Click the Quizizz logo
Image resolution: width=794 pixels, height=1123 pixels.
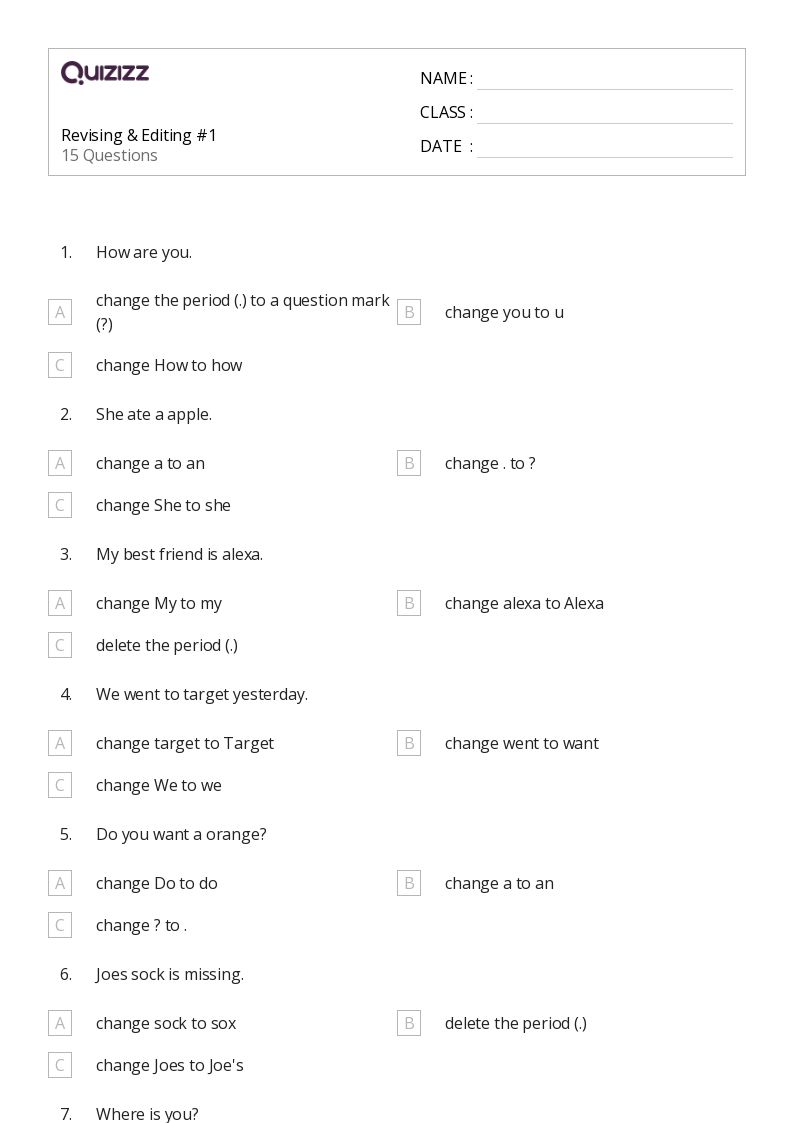[x=105, y=72]
